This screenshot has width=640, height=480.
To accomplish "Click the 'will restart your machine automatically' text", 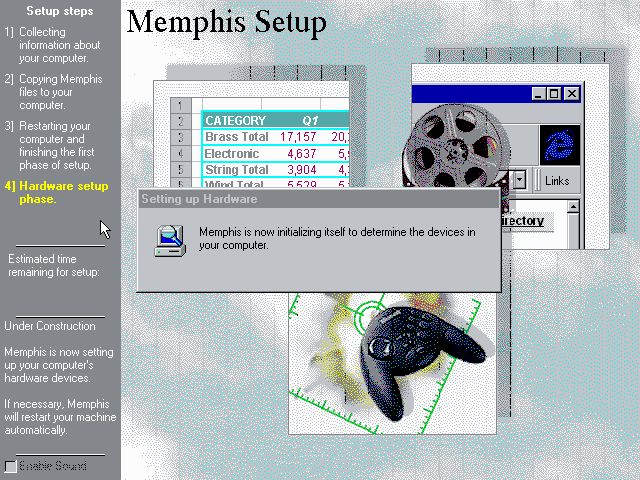I will [x=60, y=423].
